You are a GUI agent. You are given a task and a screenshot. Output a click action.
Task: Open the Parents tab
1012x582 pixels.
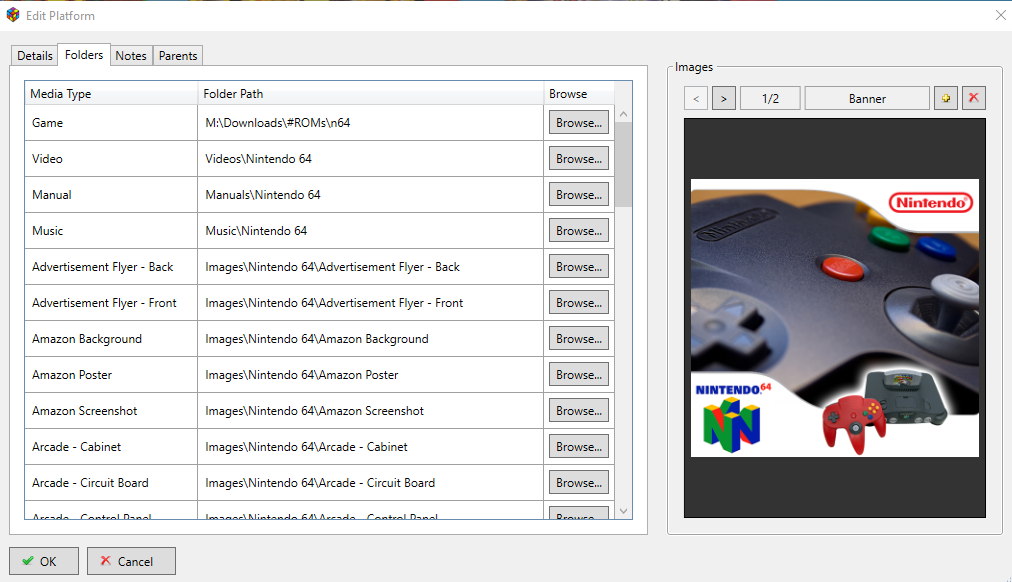(178, 55)
